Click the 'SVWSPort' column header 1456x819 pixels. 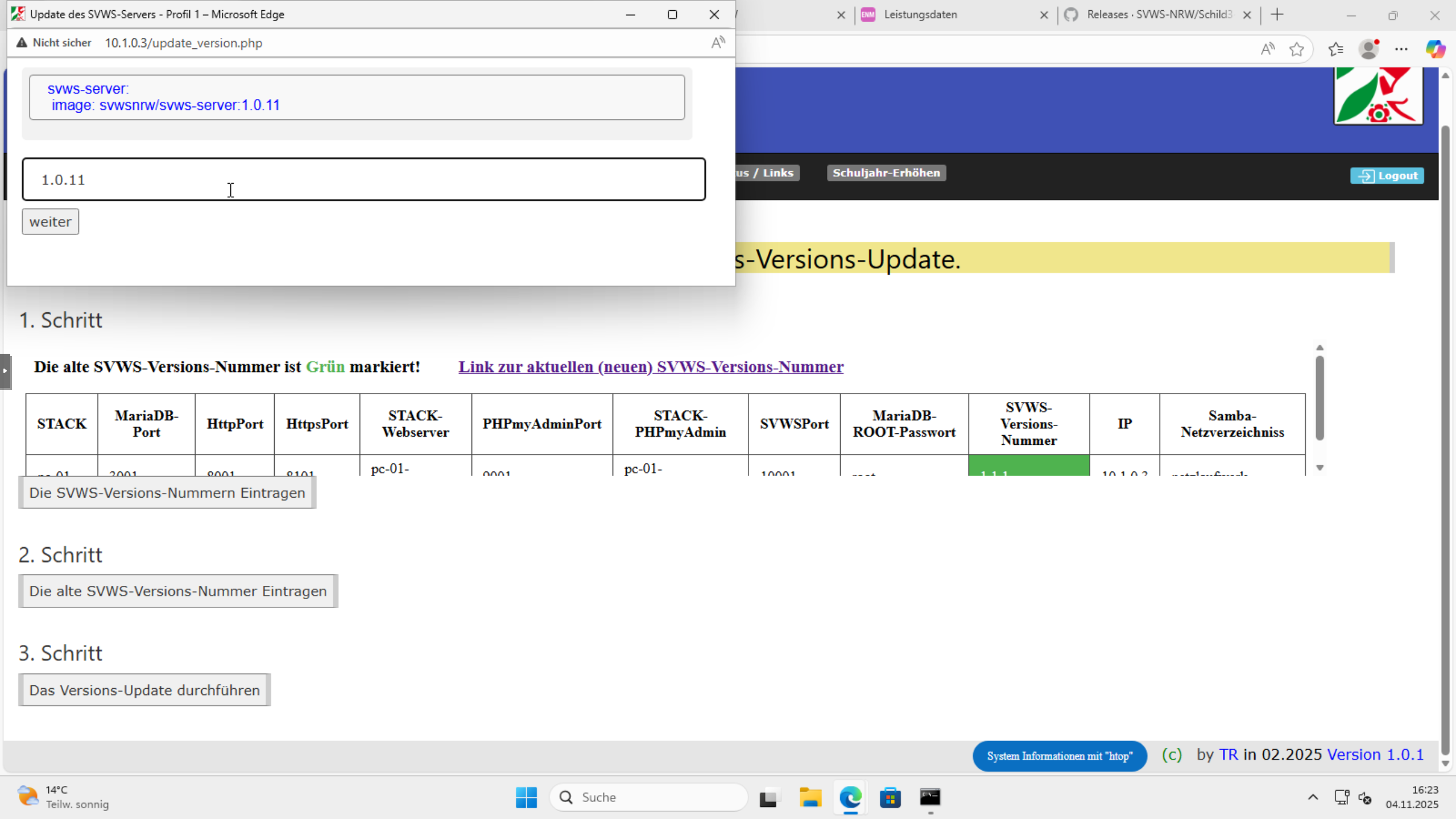click(795, 424)
